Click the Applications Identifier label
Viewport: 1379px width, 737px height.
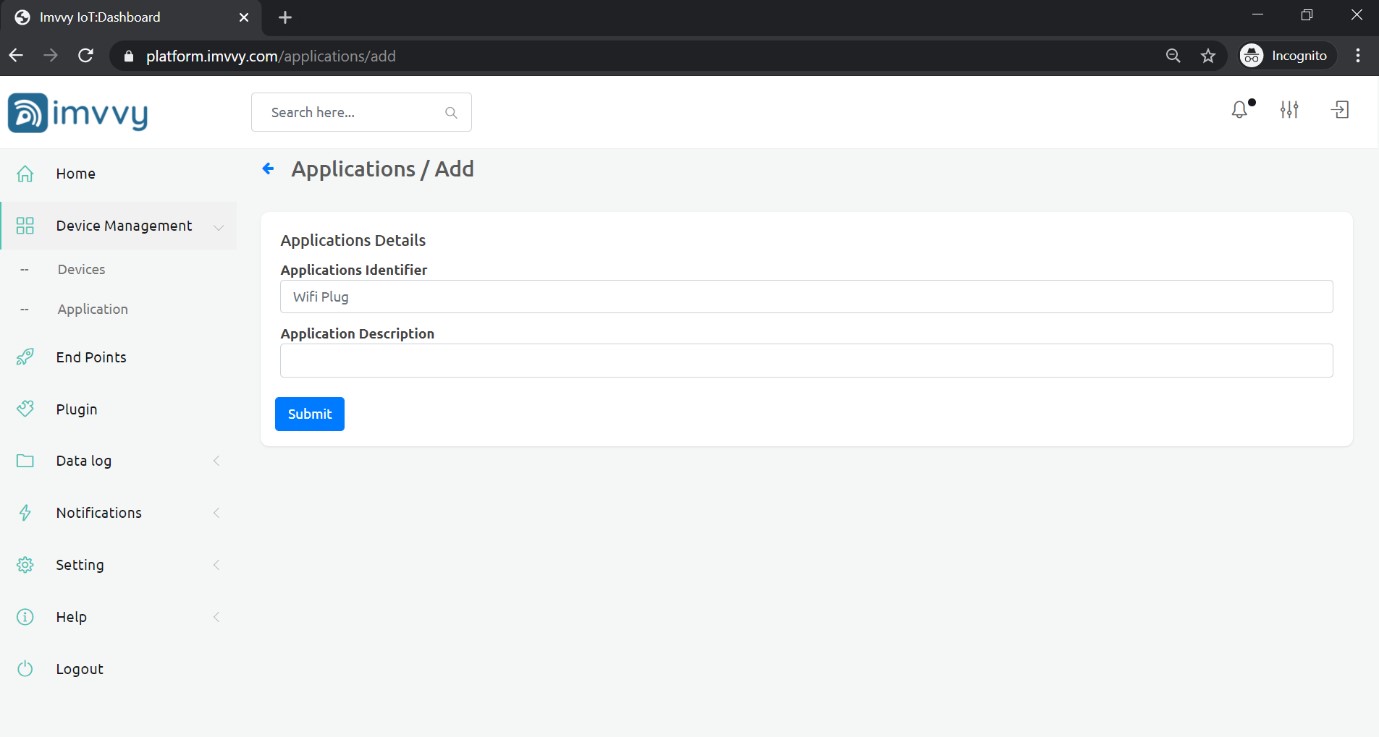pos(354,270)
